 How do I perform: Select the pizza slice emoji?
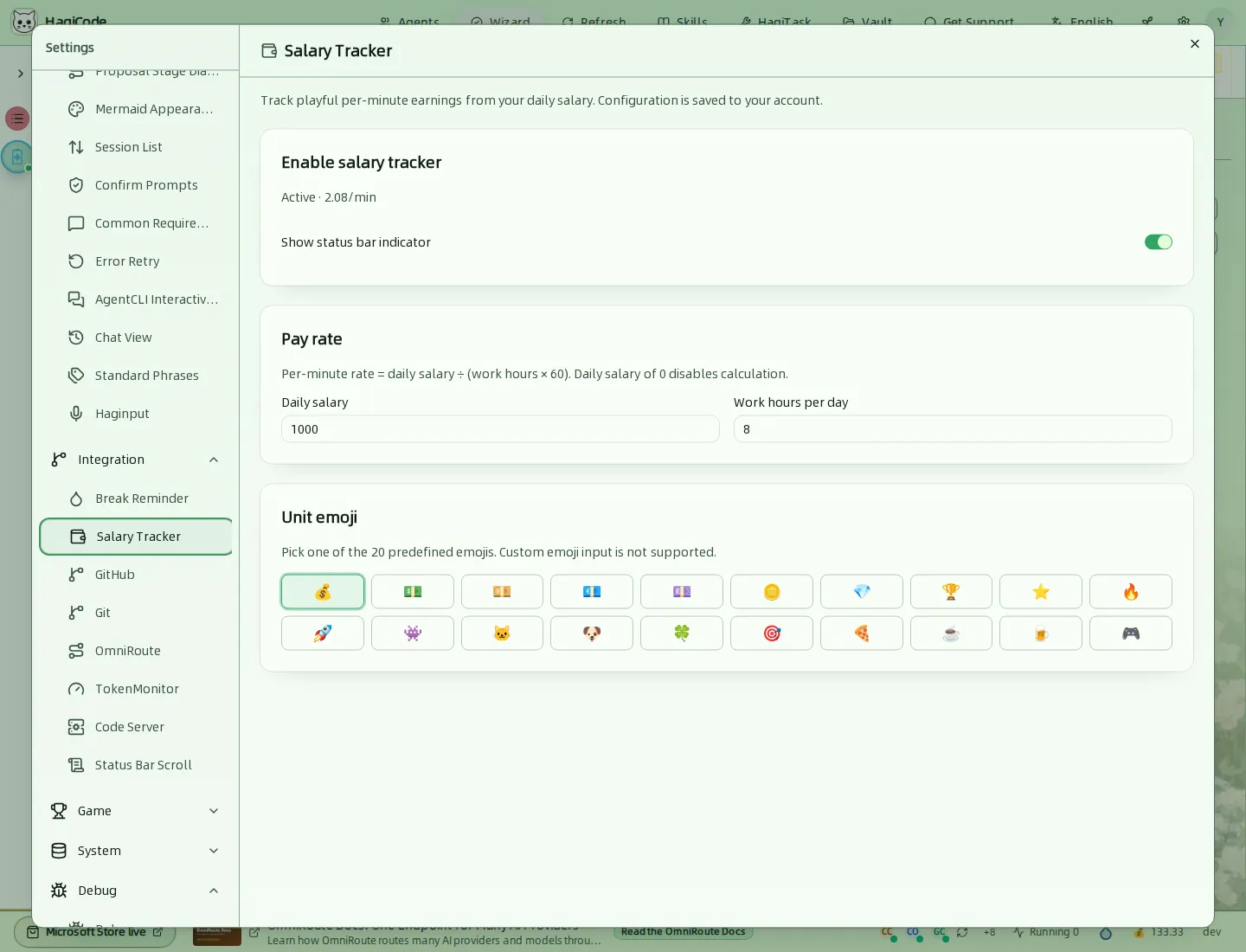coord(862,634)
